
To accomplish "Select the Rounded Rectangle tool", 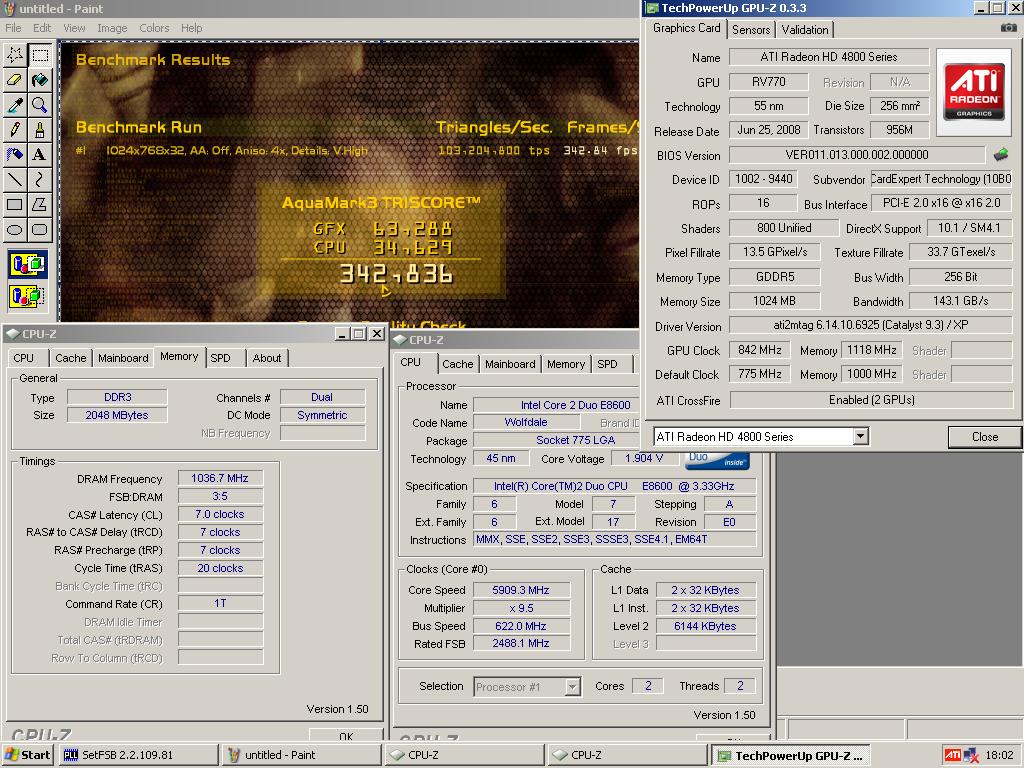I will click(40, 229).
